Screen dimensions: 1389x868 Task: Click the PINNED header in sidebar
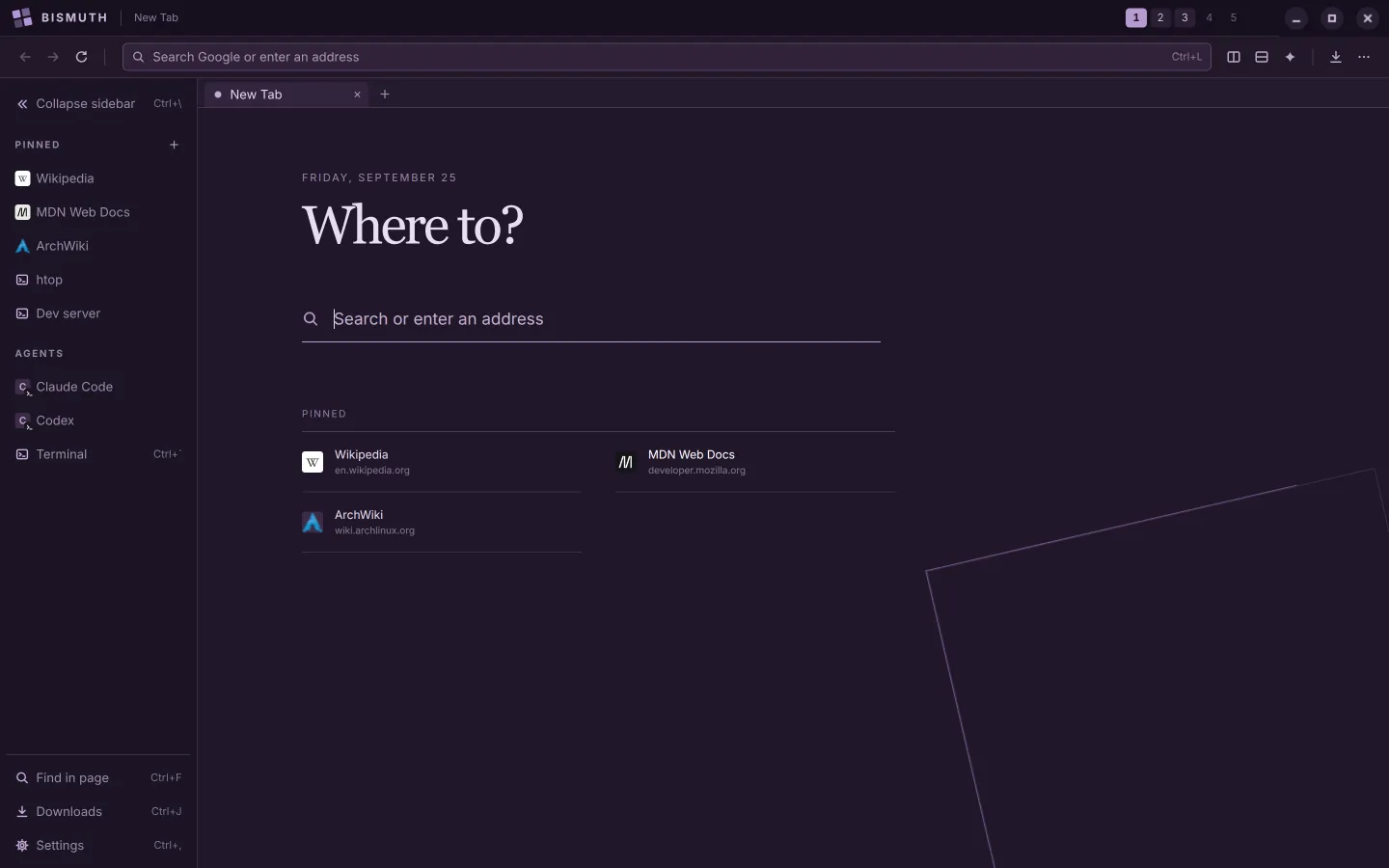(x=38, y=145)
